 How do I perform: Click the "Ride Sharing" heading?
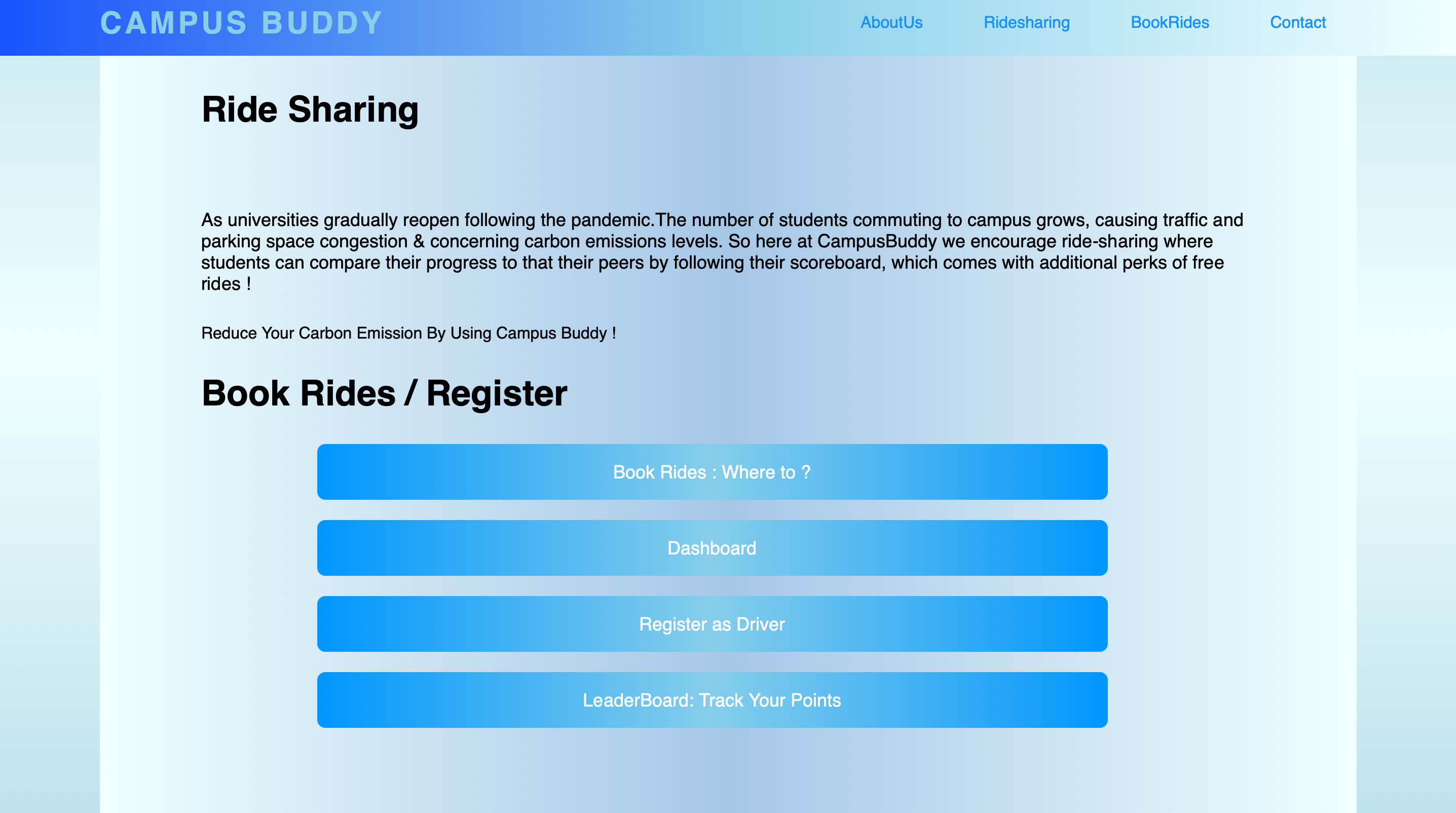click(310, 109)
